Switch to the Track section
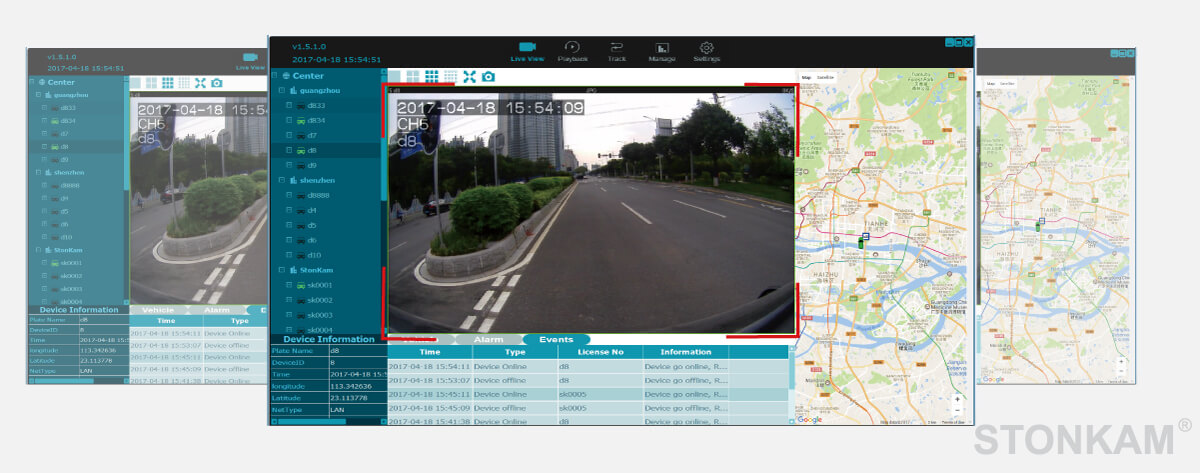The width and height of the screenshot is (1200, 473). pyautogui.click(x=616, y=51)
